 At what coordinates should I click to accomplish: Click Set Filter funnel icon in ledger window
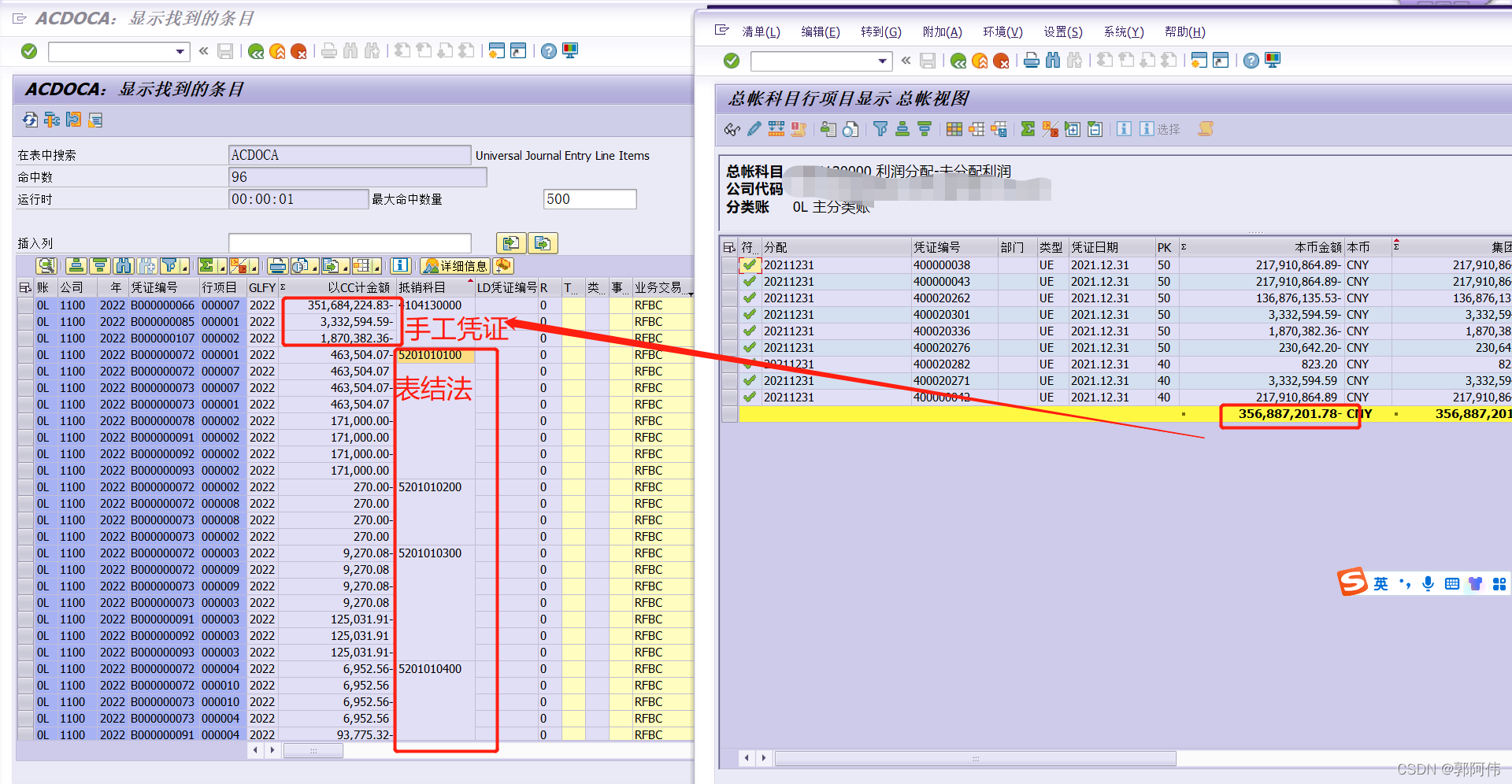[880, 129]
